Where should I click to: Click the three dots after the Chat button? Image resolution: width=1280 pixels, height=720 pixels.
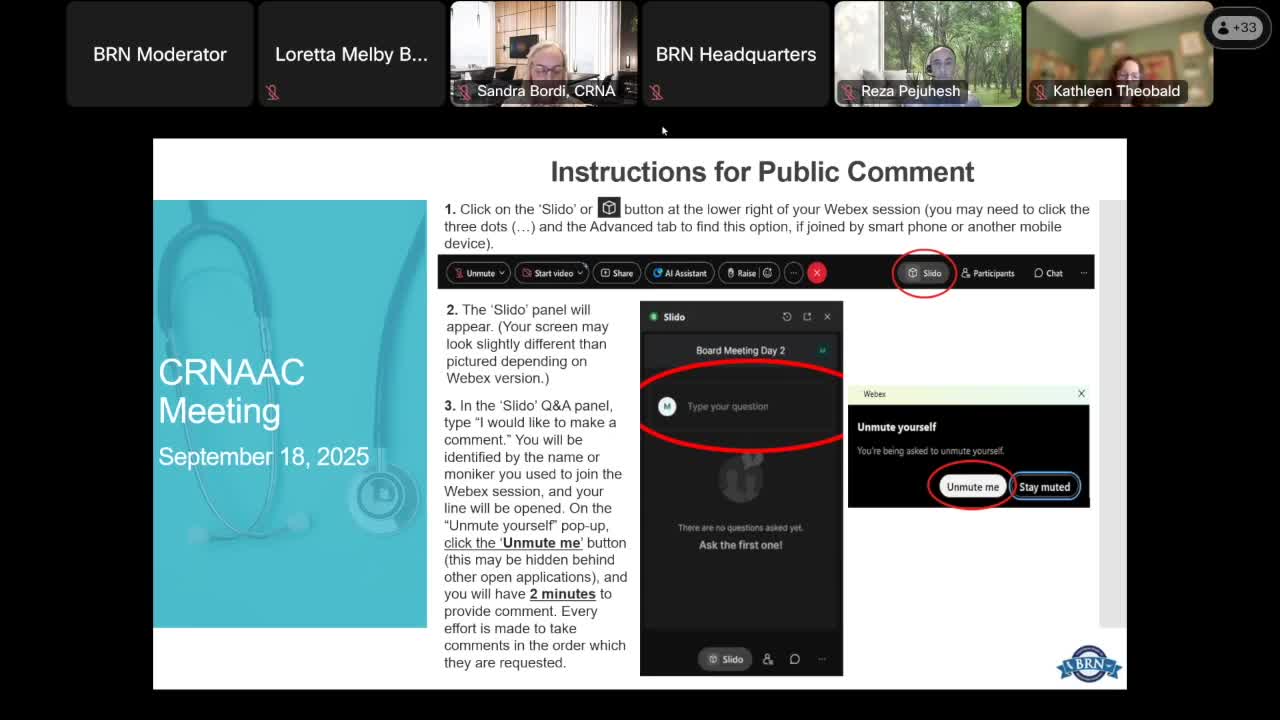[1083, 273]
